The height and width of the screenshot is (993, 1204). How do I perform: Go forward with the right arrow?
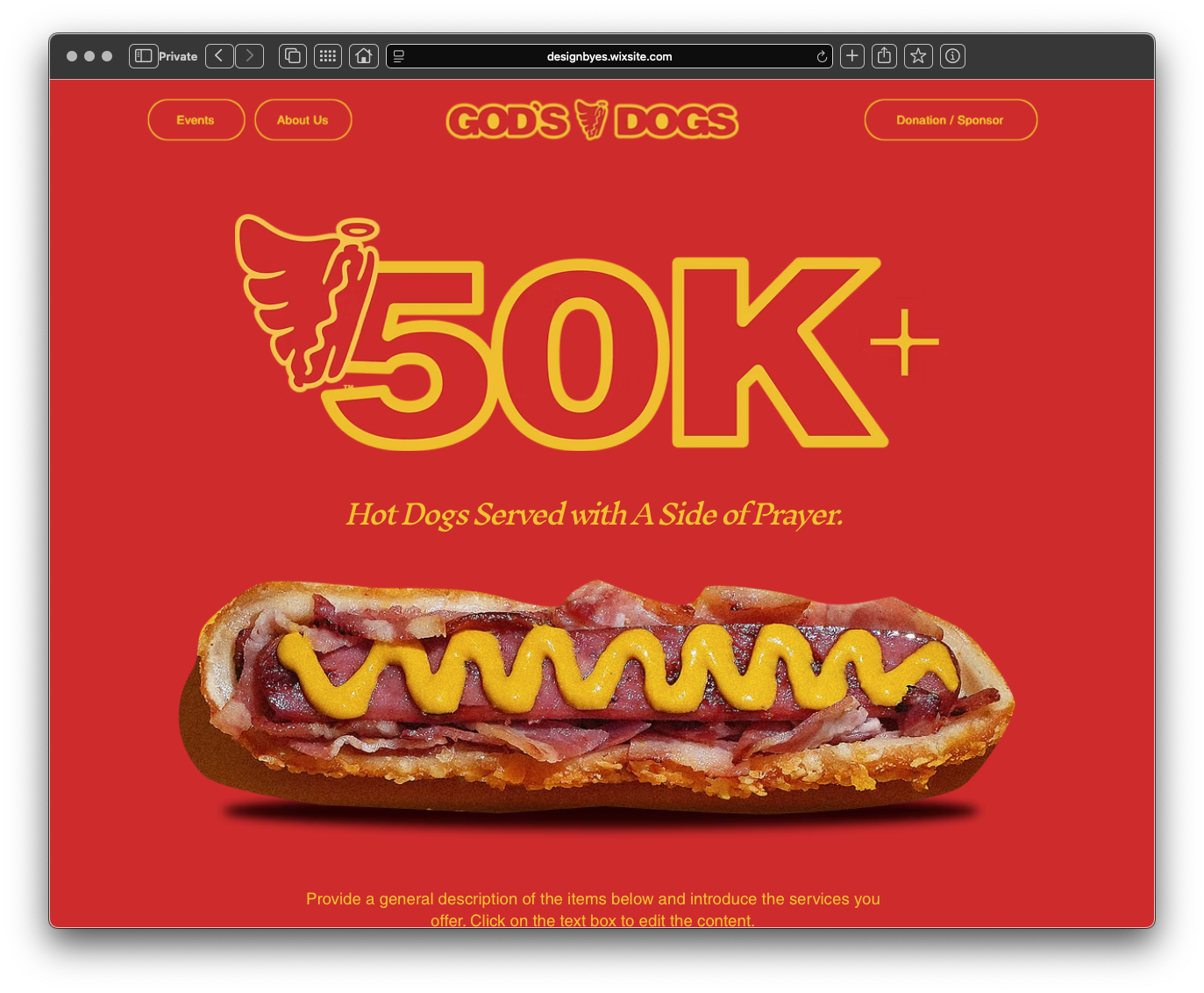tap(250, 56)
